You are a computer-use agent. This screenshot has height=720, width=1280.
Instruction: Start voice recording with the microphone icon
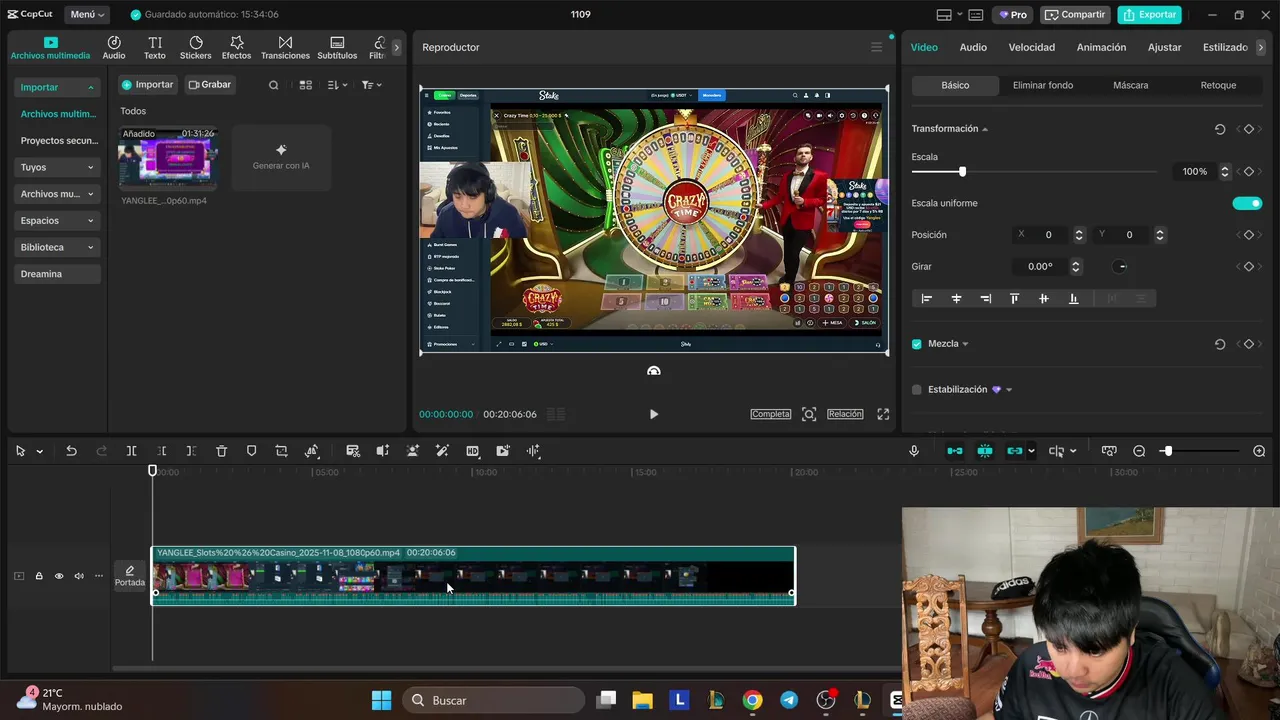click(x=914, y=451)
